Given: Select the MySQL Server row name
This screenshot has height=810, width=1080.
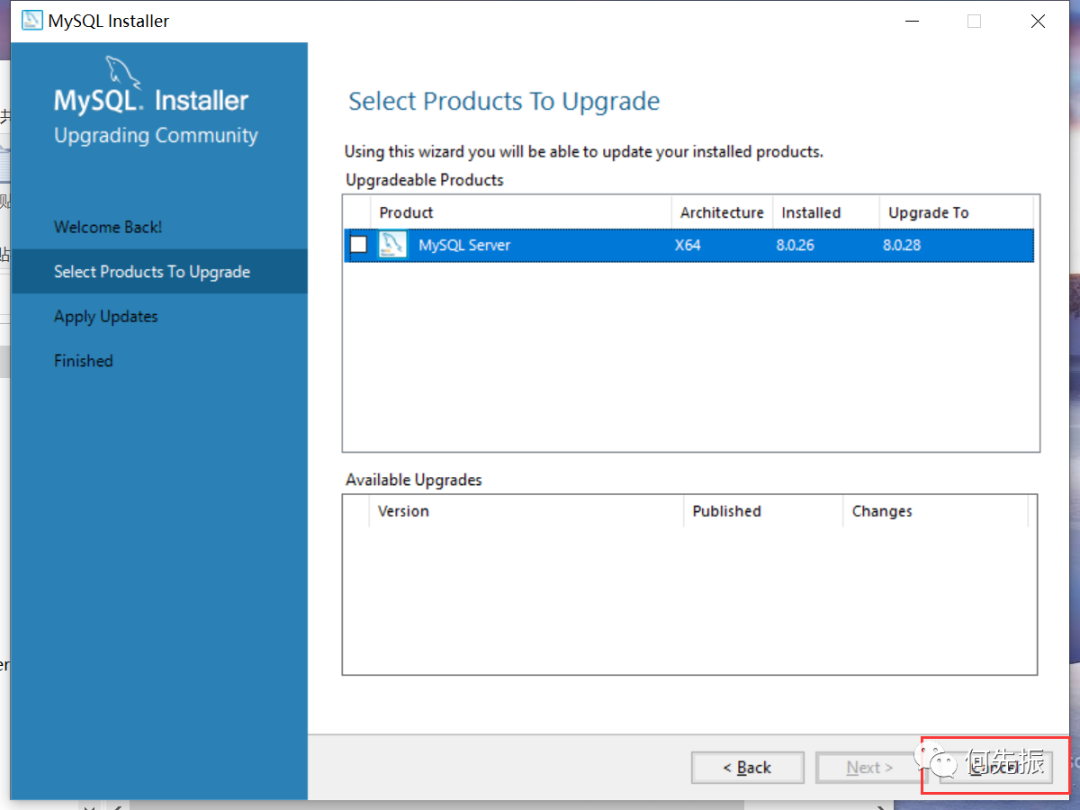Looking at the screenshot, I should (464, 245).
